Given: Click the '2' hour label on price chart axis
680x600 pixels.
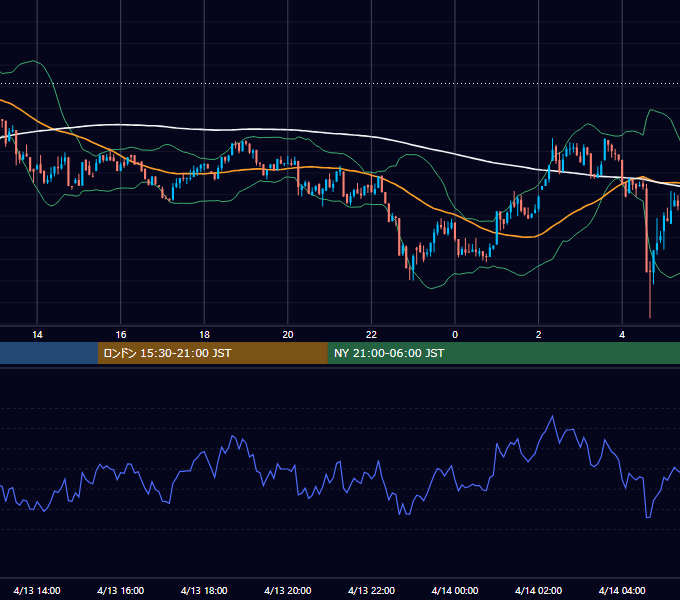Looking at the screenshot, I should click(538, 335).
